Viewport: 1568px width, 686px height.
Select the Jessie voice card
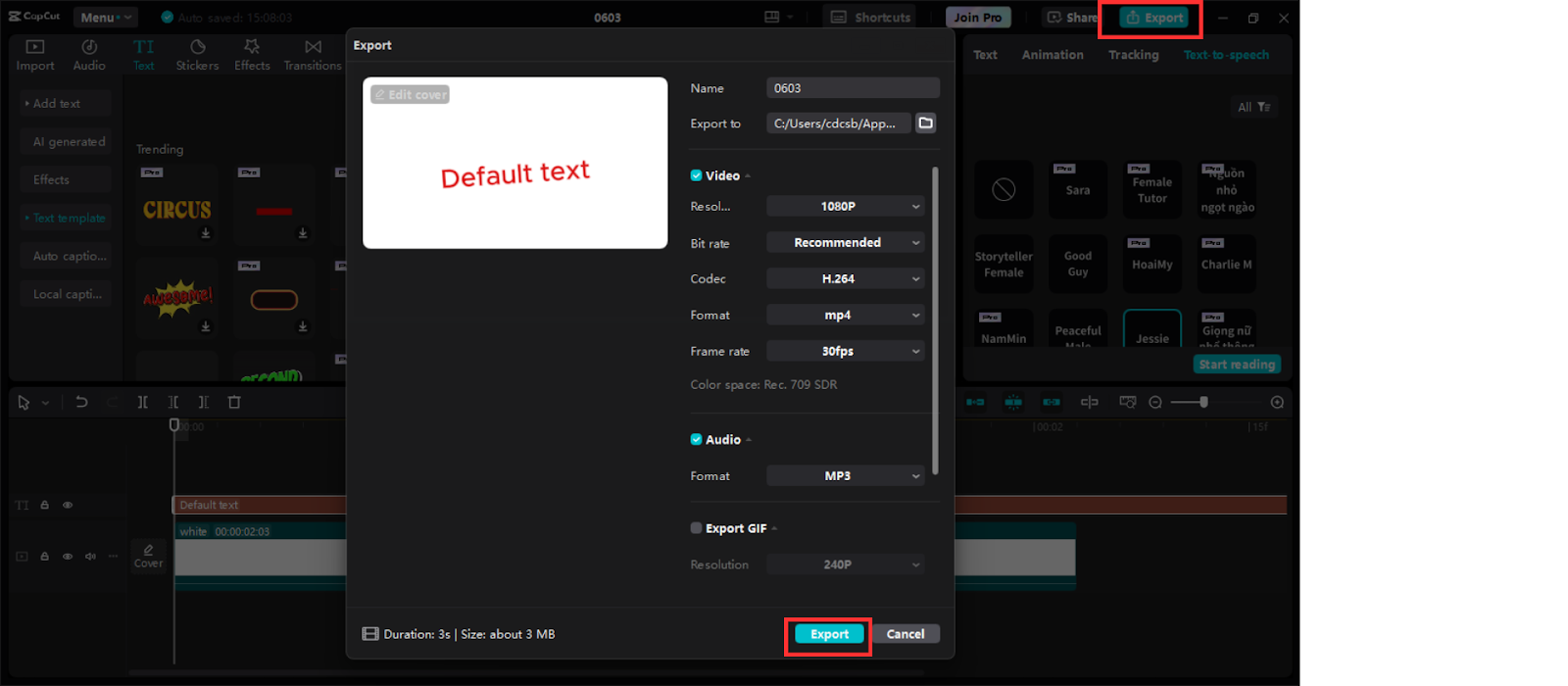point(1152,328)
